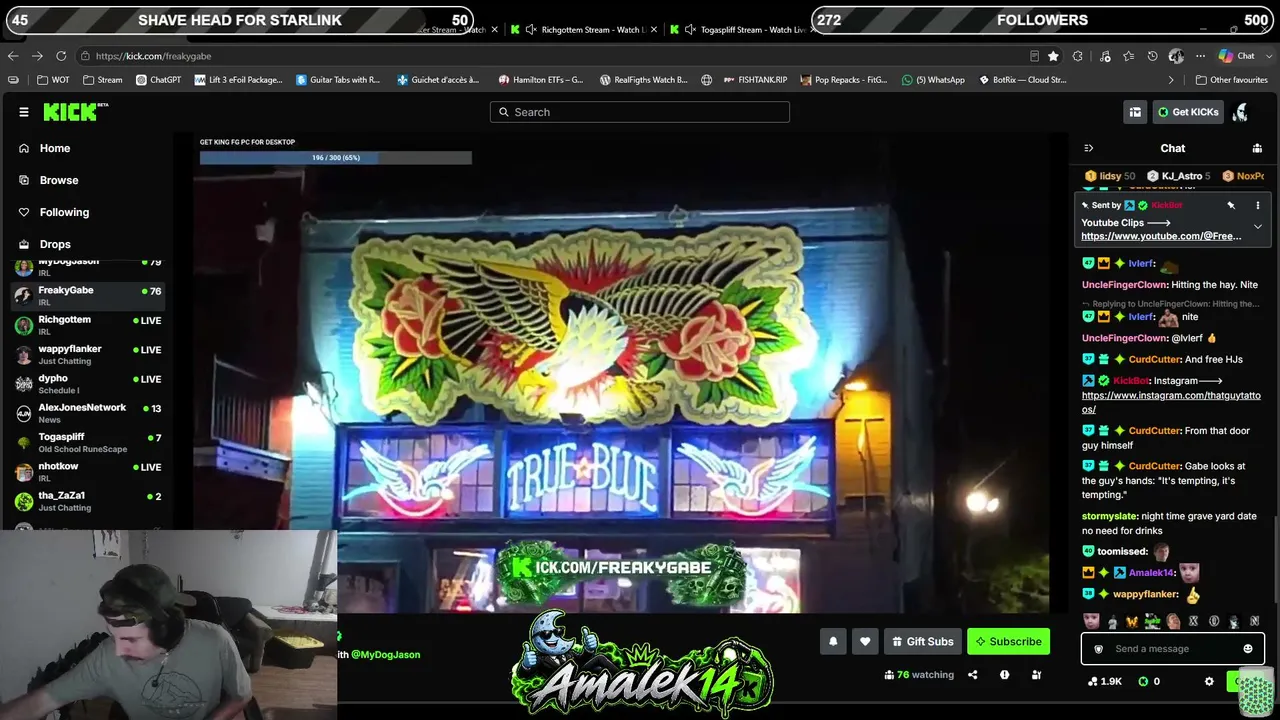Viewport: 1280px width, 720px height.
Task: Share the stream via share icon
Action: pyautogui.click(x=972, y=675)
